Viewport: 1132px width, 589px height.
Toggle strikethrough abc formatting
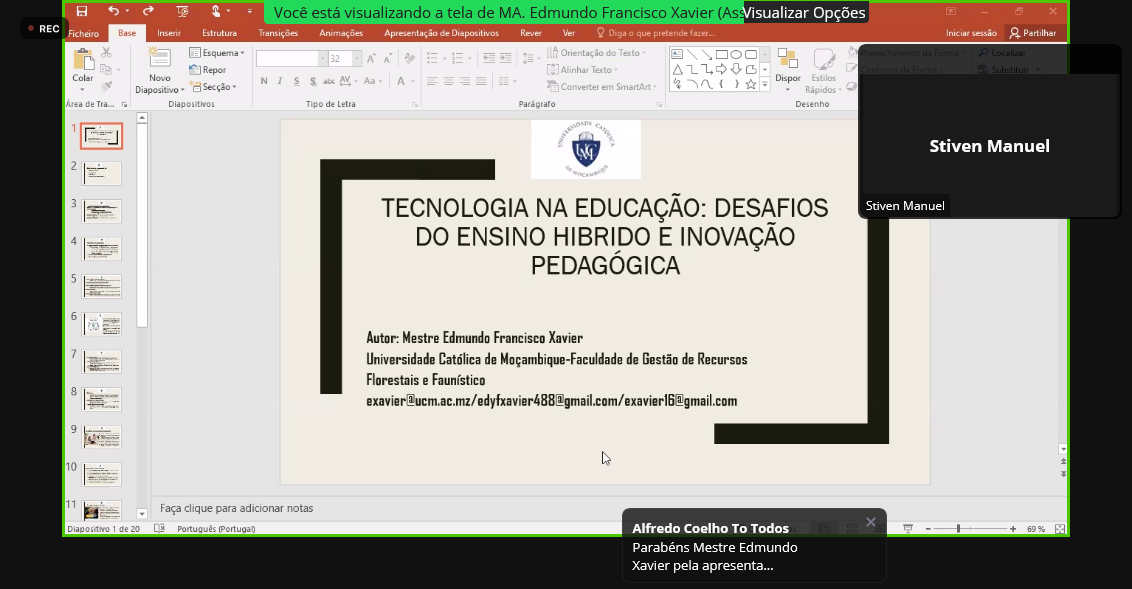[x=328, y=81]
